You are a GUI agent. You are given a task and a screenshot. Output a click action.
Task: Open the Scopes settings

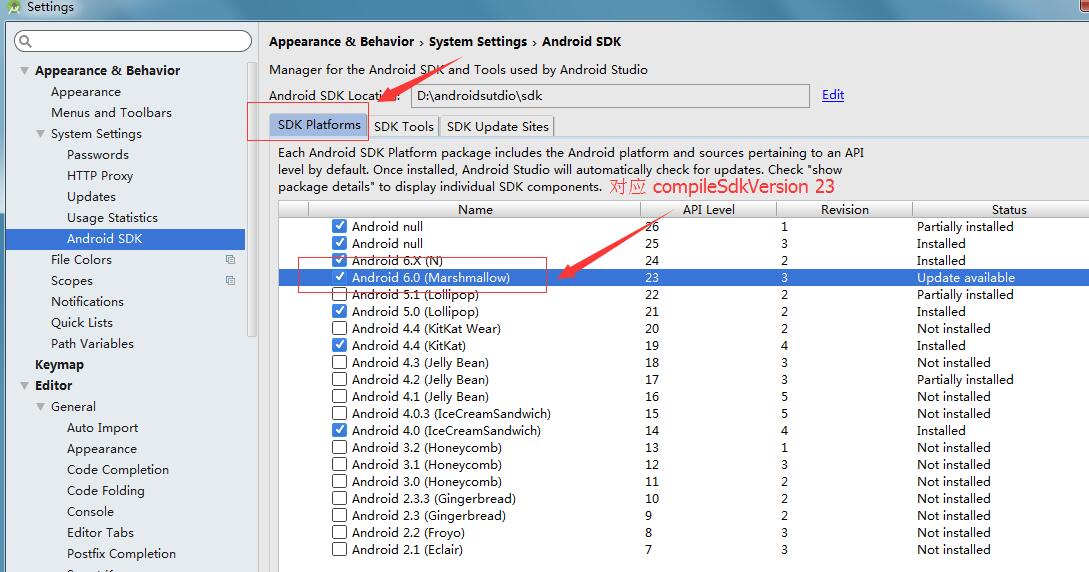[72, 280]
